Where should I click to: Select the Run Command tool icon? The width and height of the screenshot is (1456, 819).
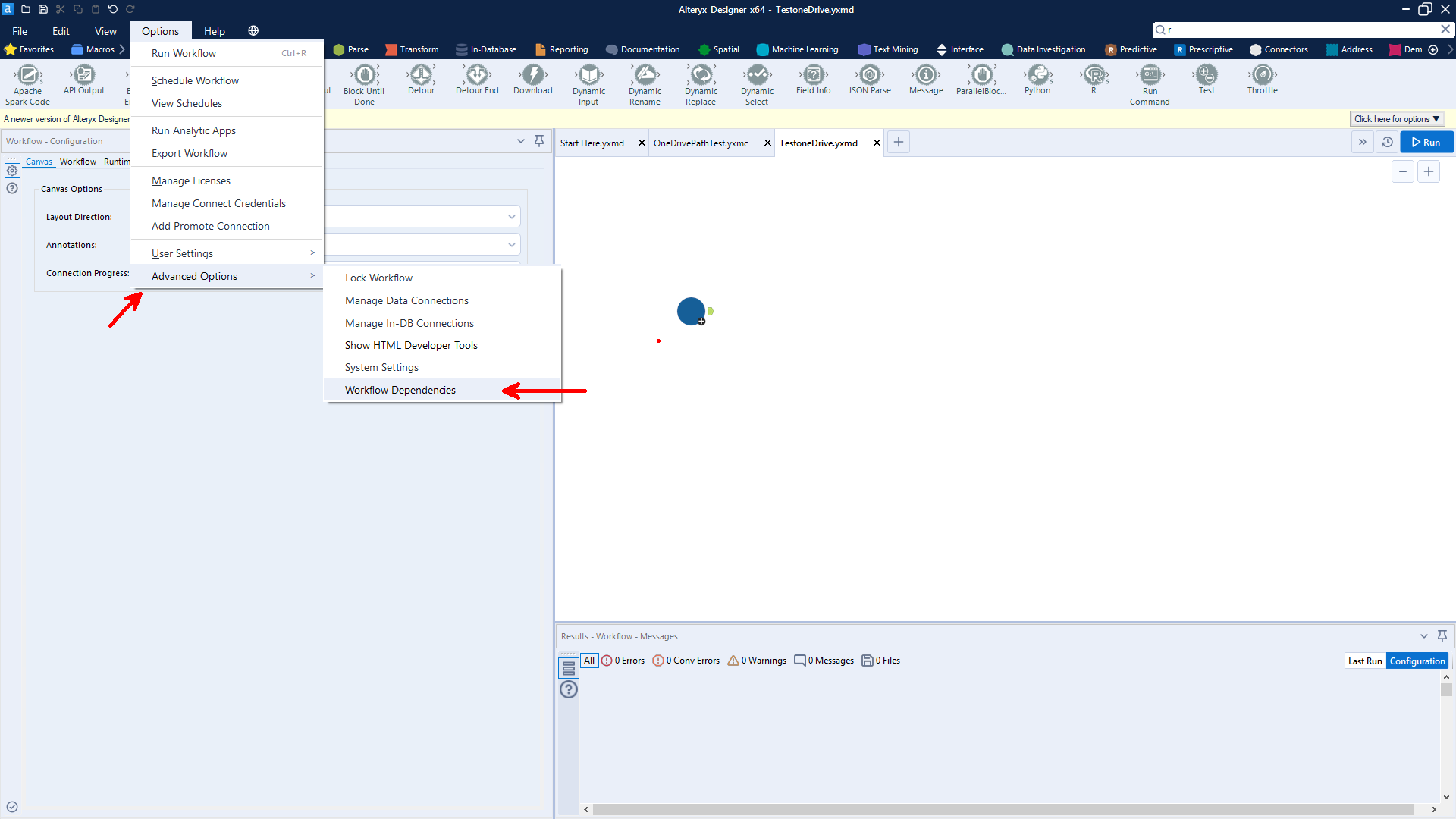(1150, 75)
